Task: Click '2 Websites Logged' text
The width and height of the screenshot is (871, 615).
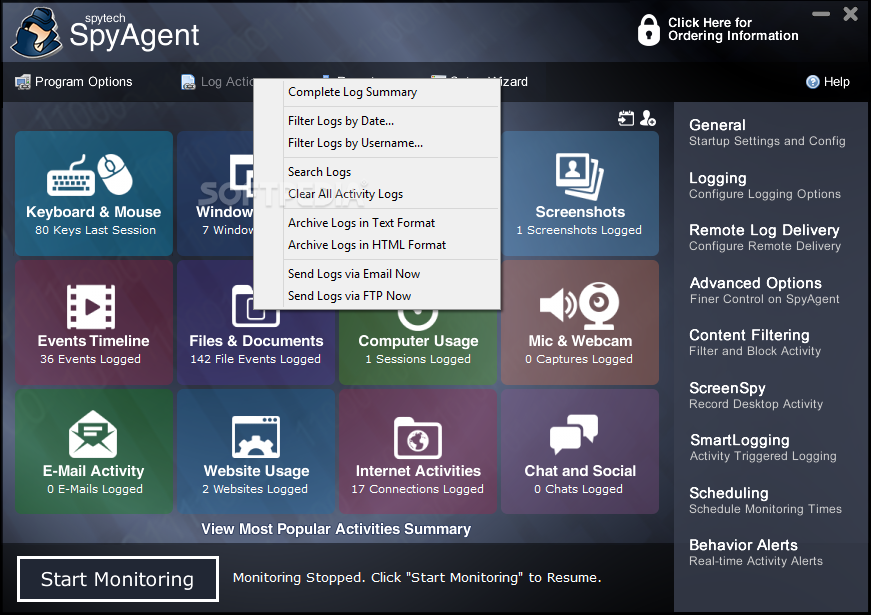Action: (255, 489)
